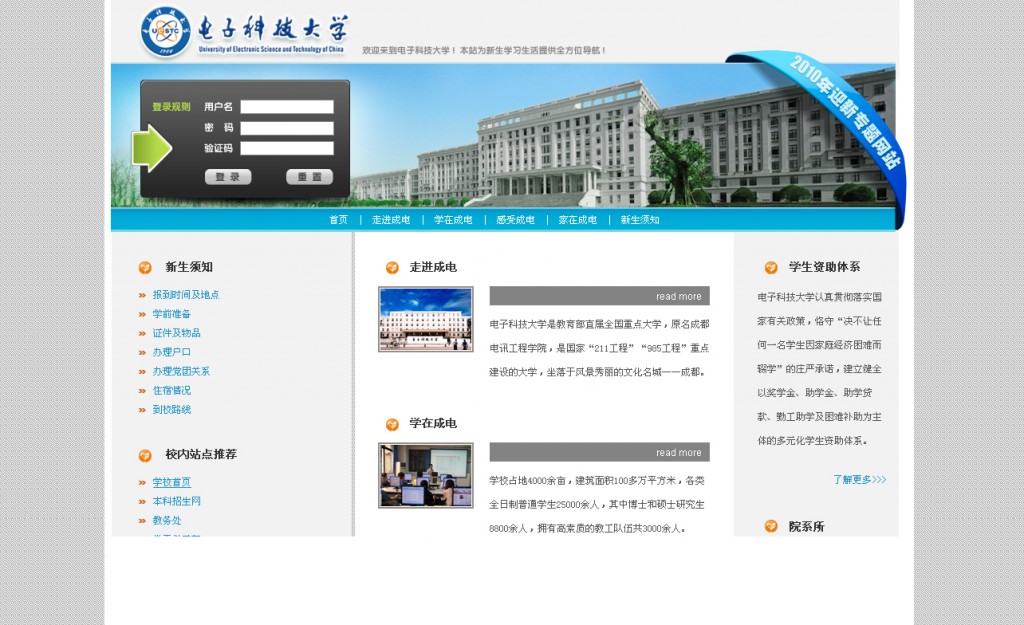The image size is (1024, 625).
Task: Open the 到校路线 link
Action: [x=172, y=409]
